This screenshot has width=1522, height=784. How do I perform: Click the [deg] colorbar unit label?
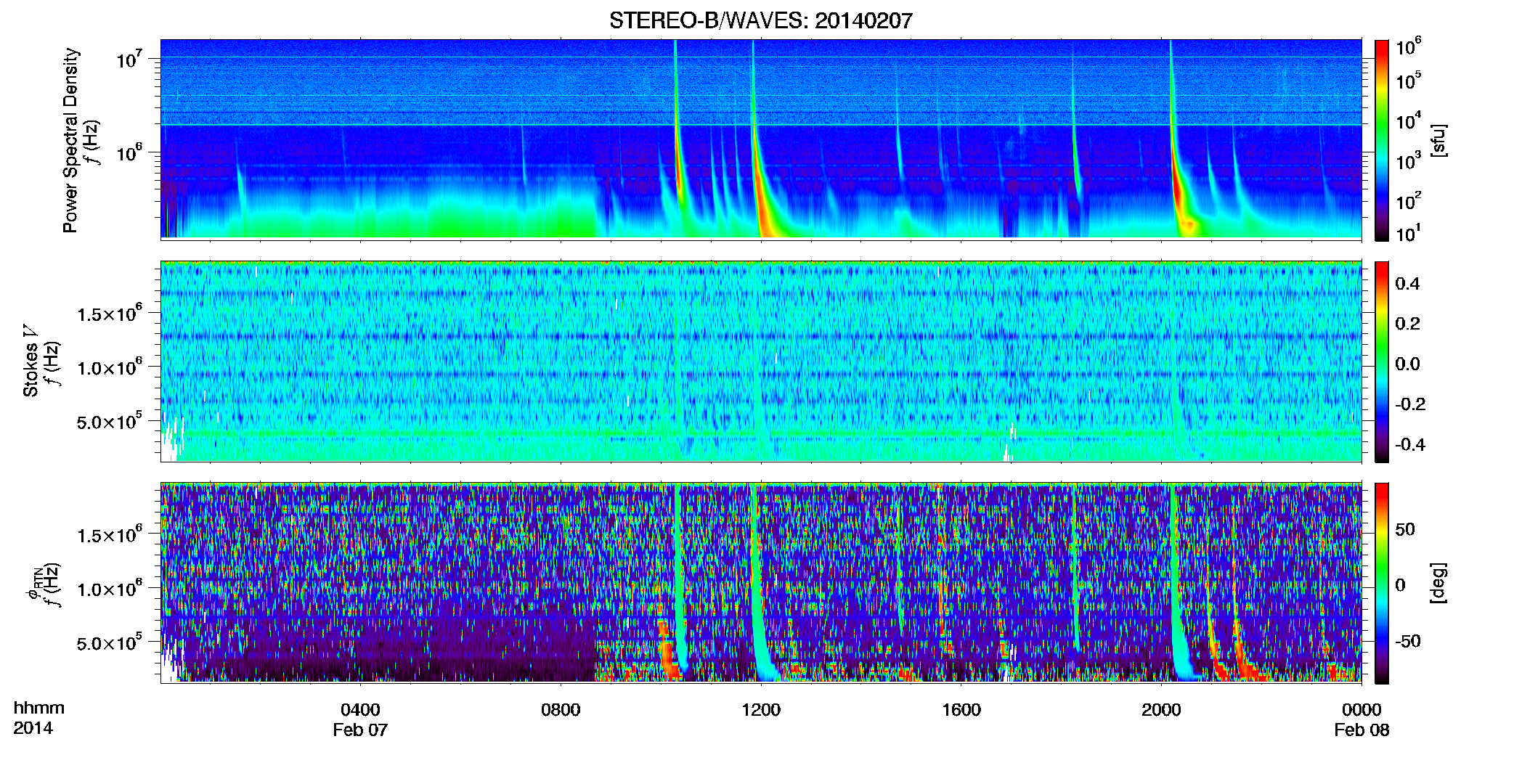point(1438,583)
